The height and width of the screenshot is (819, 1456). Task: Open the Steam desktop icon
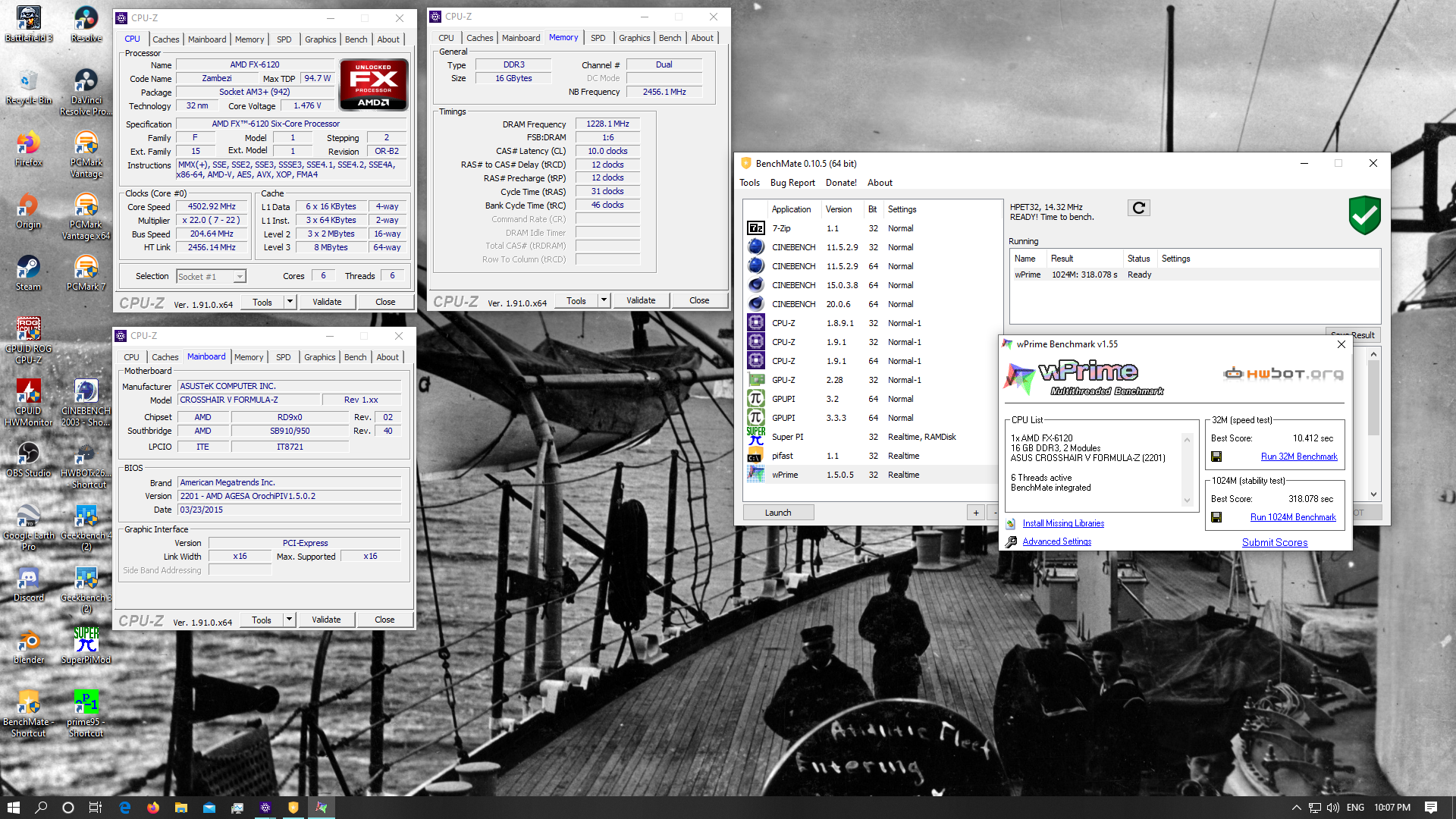(29, 273)
